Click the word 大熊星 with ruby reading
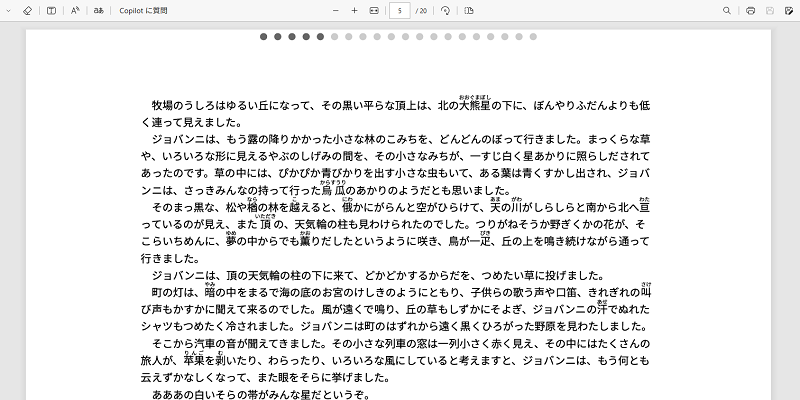800x400 pixels. [x=474, y=105]
